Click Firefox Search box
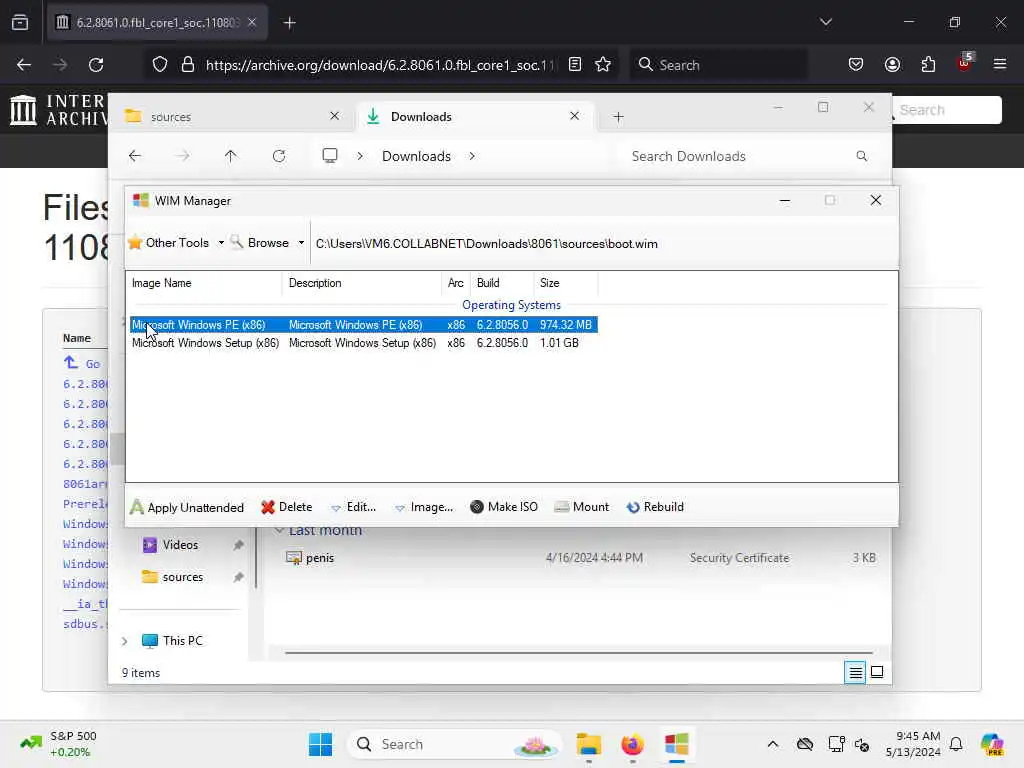The image size is (1024, 768). [x=718, y=65]
